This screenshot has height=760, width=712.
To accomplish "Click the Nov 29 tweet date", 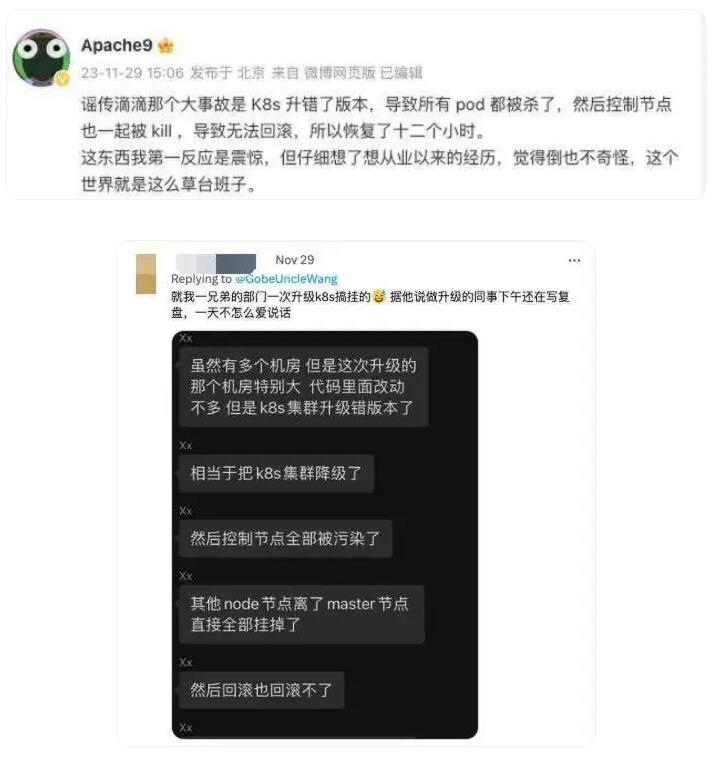I will 295,260.
